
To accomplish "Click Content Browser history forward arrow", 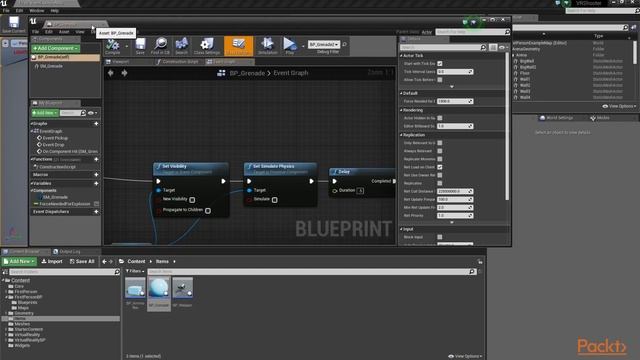I will [111, 262].
